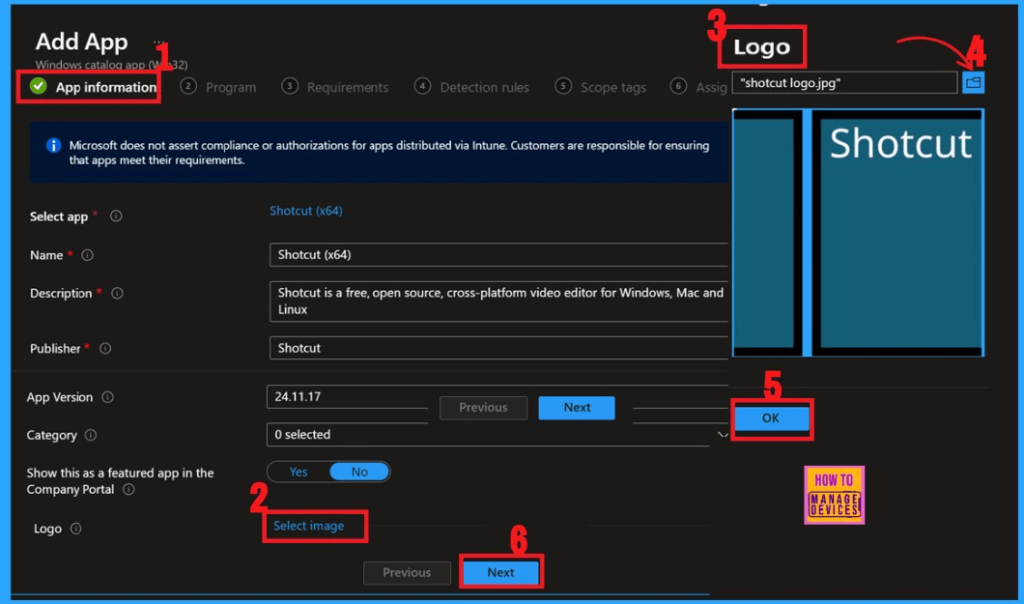Click the Previous button beside App Version
Viewport: 1024px width, 604px height.
(x=483, y=407)
